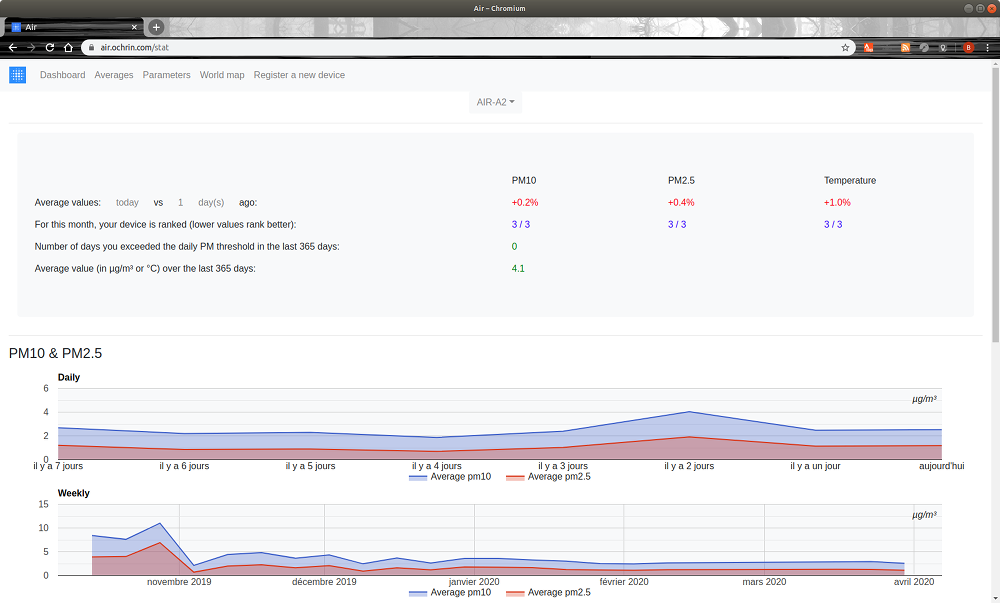The height and width of the screenshot is (603, 1000).
Task: Toggle Average pm2.5 in Daily chart legend
Action: [548, 477]
